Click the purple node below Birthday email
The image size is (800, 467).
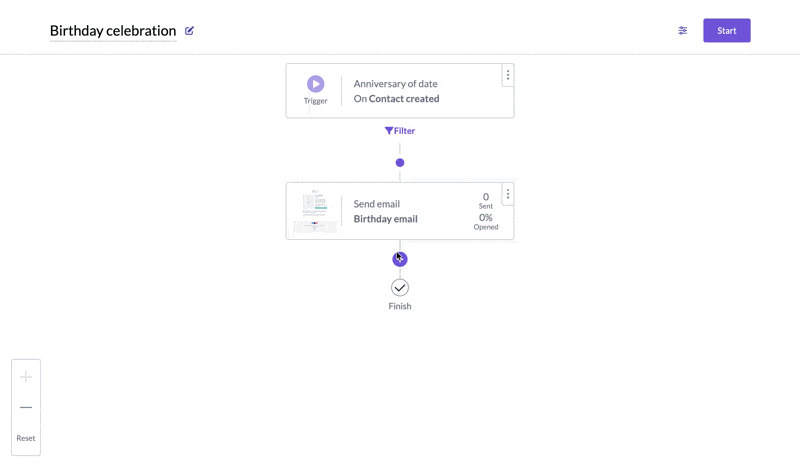coord(400,259)
